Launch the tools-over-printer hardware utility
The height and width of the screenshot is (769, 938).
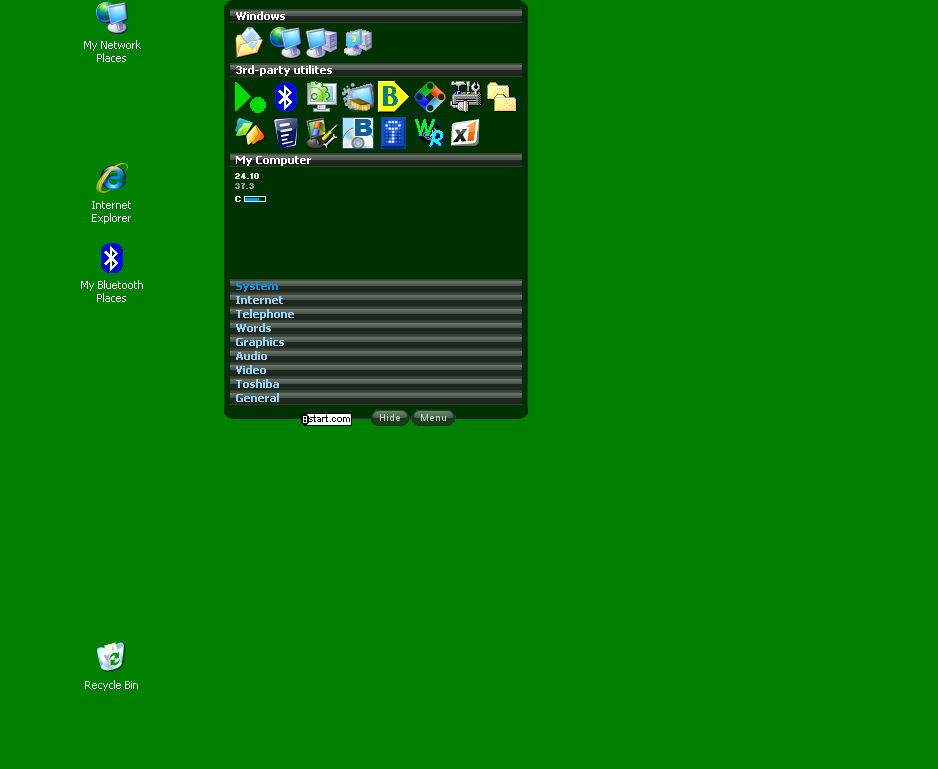[x=465, y=97]
